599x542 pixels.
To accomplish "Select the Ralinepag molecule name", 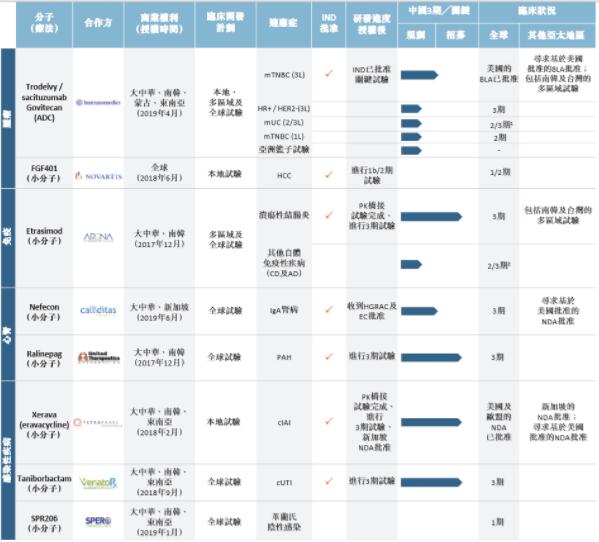I will (x=44, y=354).
